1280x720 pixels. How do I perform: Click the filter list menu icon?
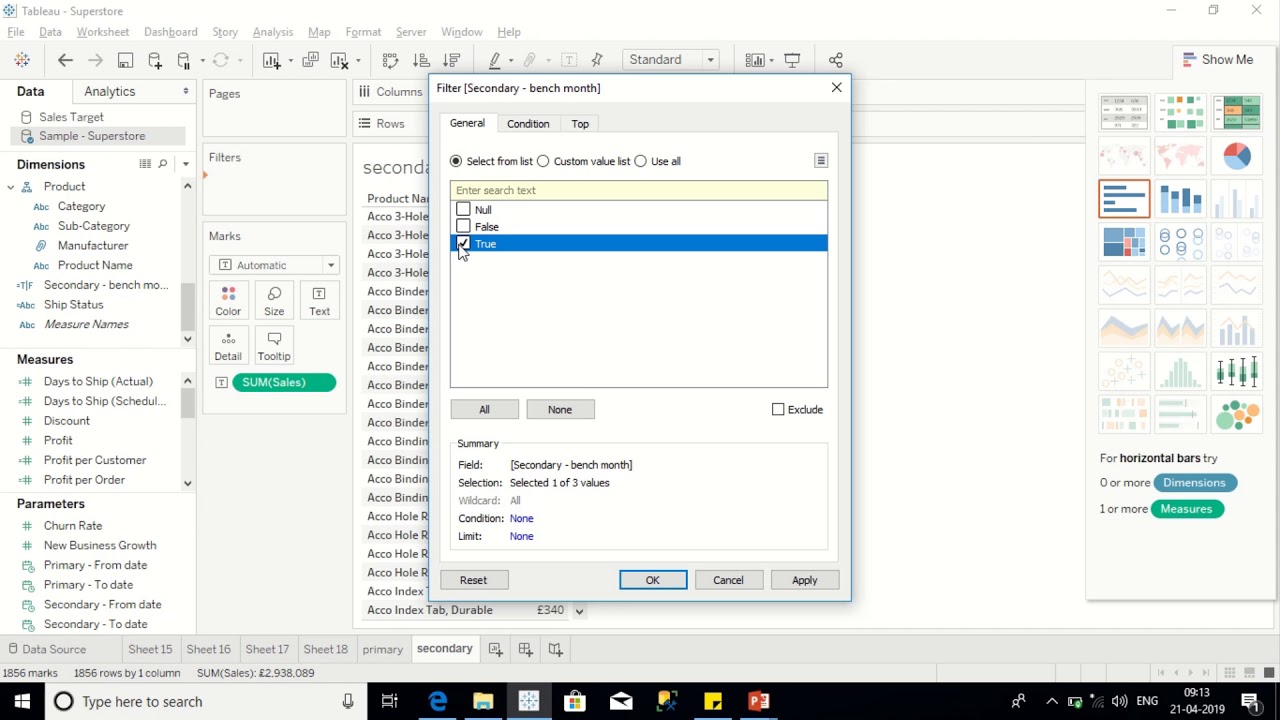[821, 161]
